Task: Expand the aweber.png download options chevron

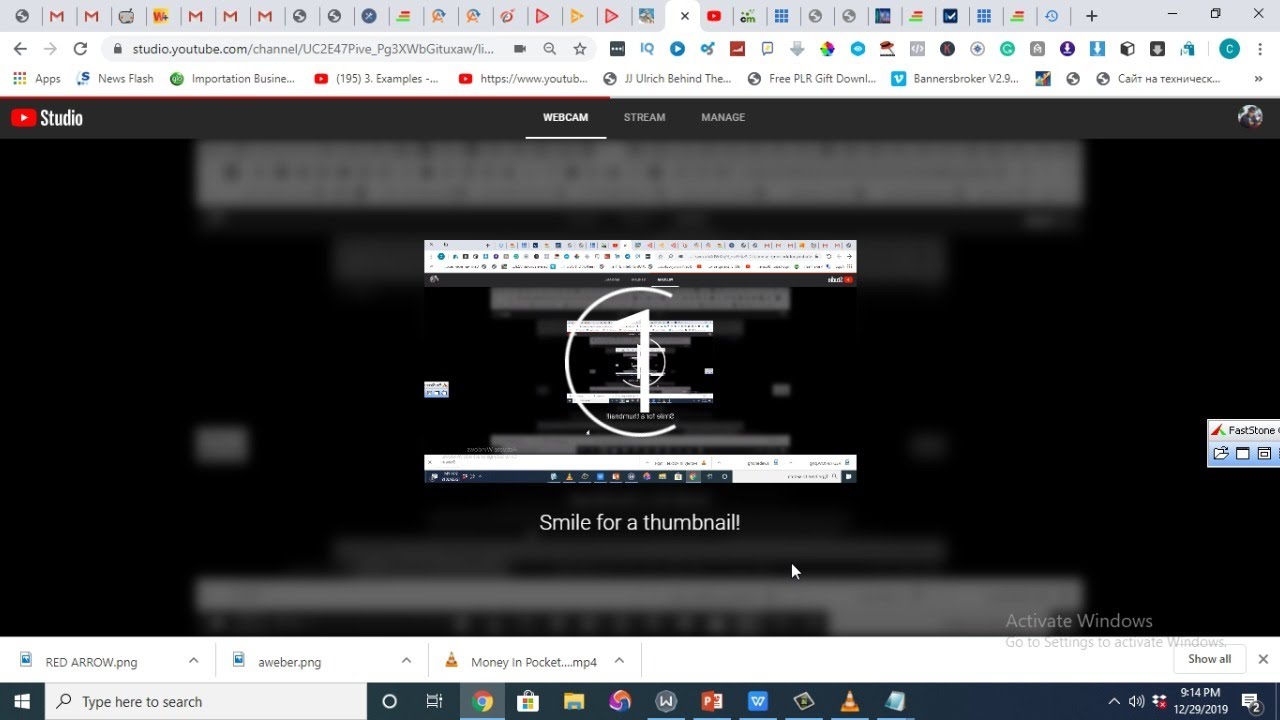Action: click(x=406, y=661)
